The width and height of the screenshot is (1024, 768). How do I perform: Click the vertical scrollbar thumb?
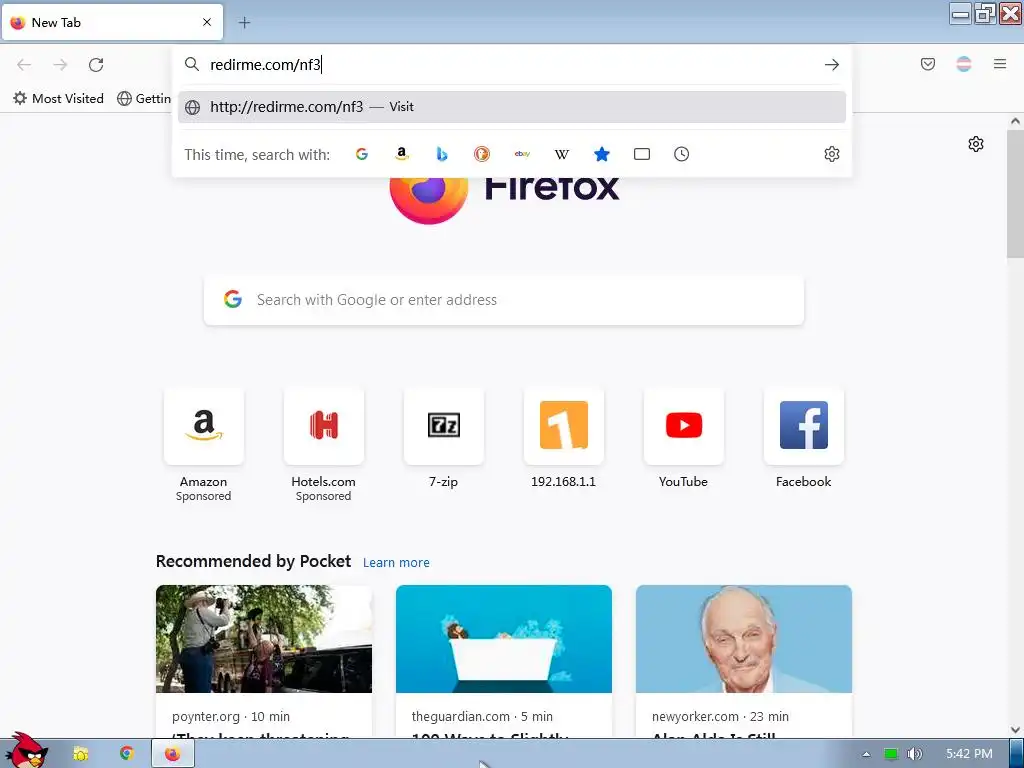coord(1015,193)
